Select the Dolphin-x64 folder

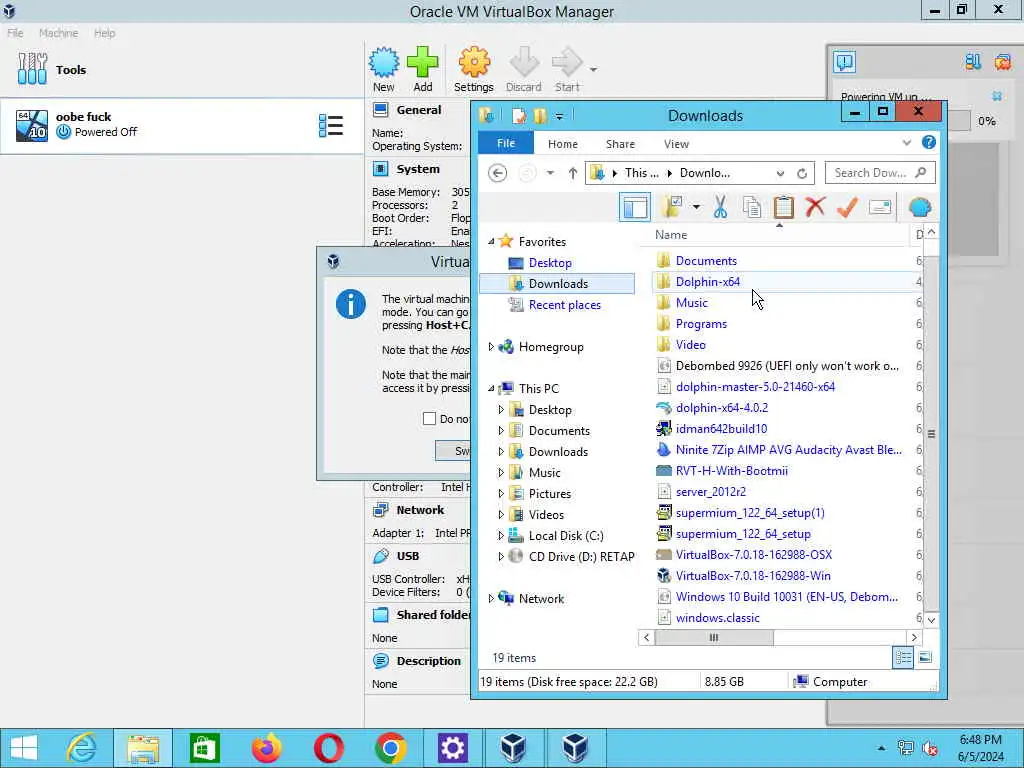708,281
